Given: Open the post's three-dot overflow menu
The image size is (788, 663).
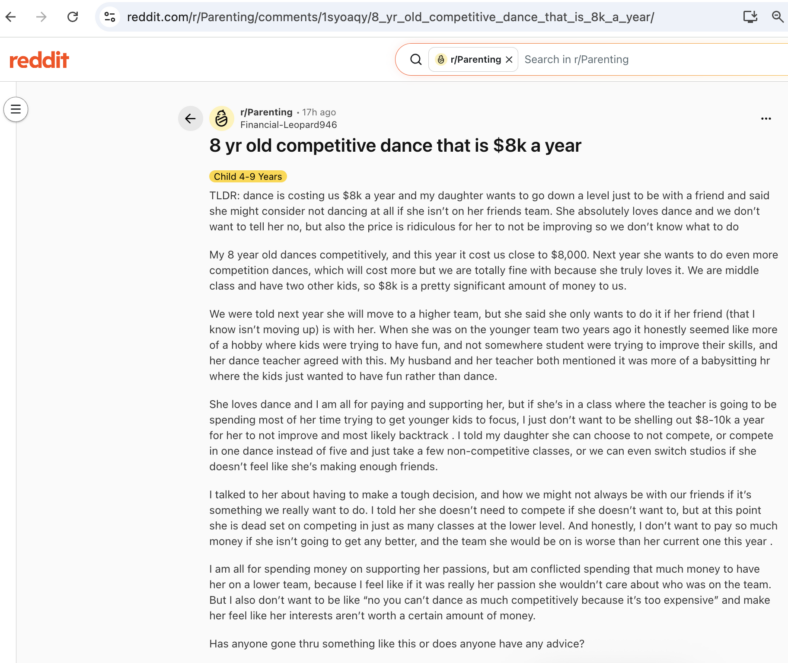Looking at the screenshot, I should [766, 119].
